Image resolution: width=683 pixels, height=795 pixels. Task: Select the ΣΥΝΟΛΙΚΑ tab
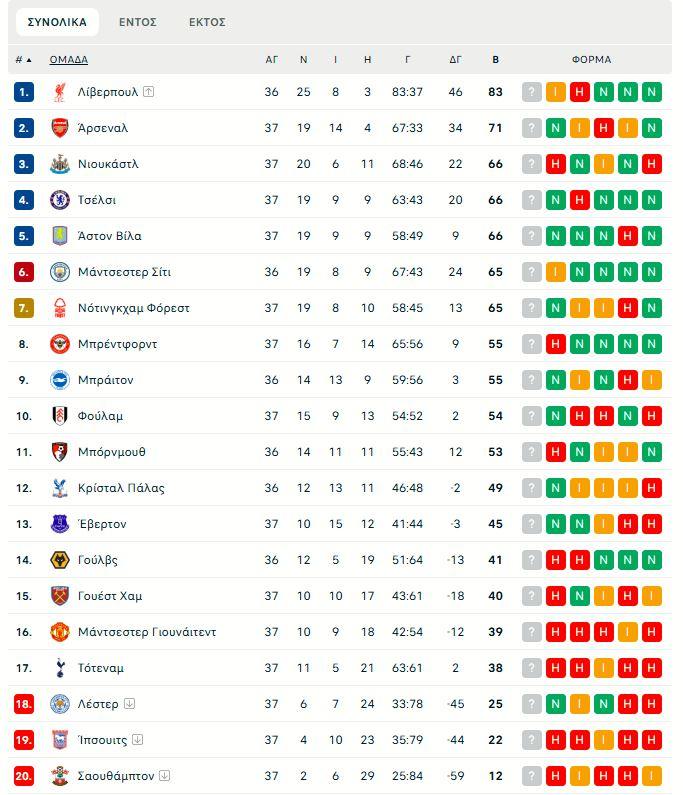tap(57, 22)
